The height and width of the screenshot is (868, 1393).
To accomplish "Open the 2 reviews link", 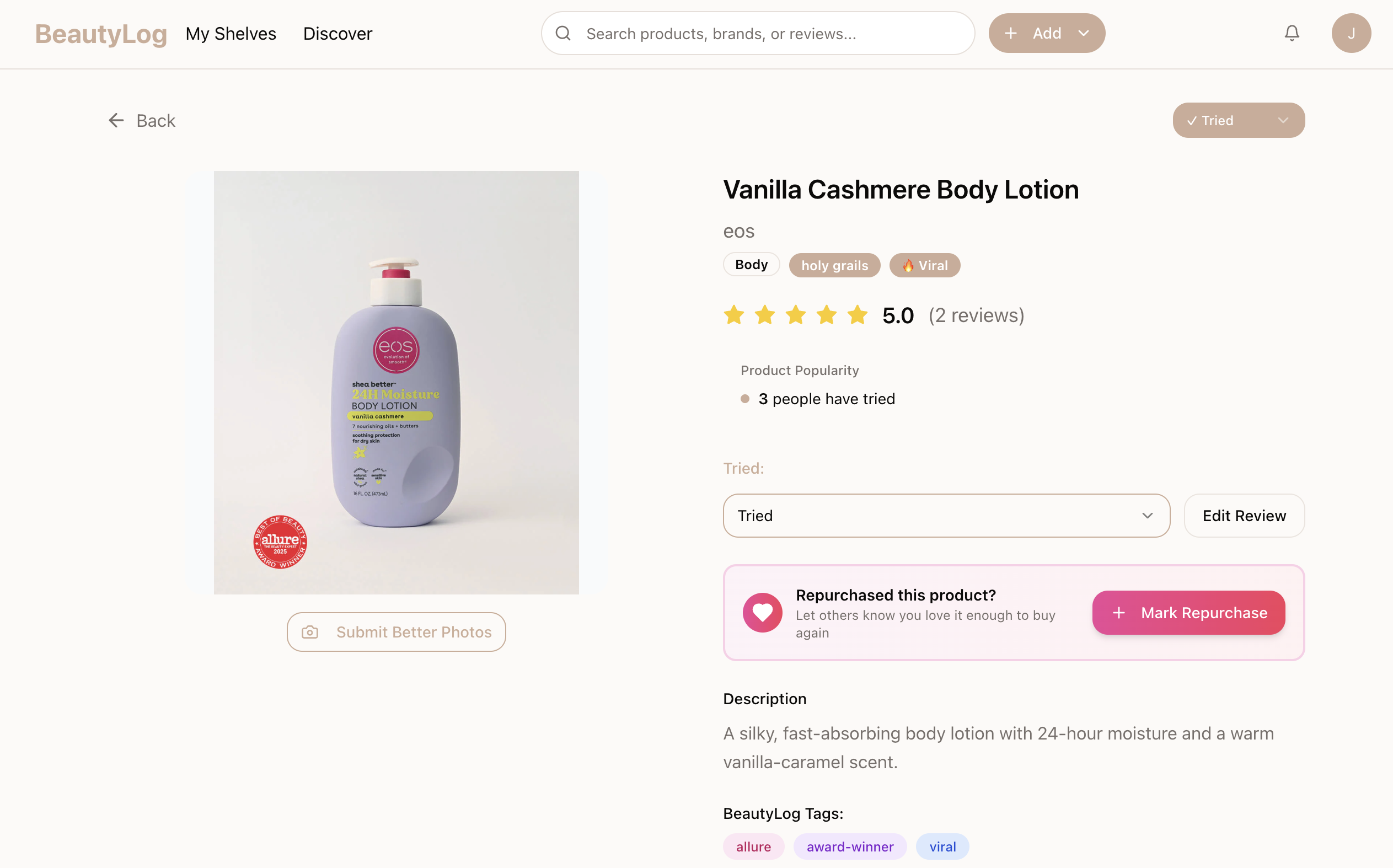I will (976, 314).
